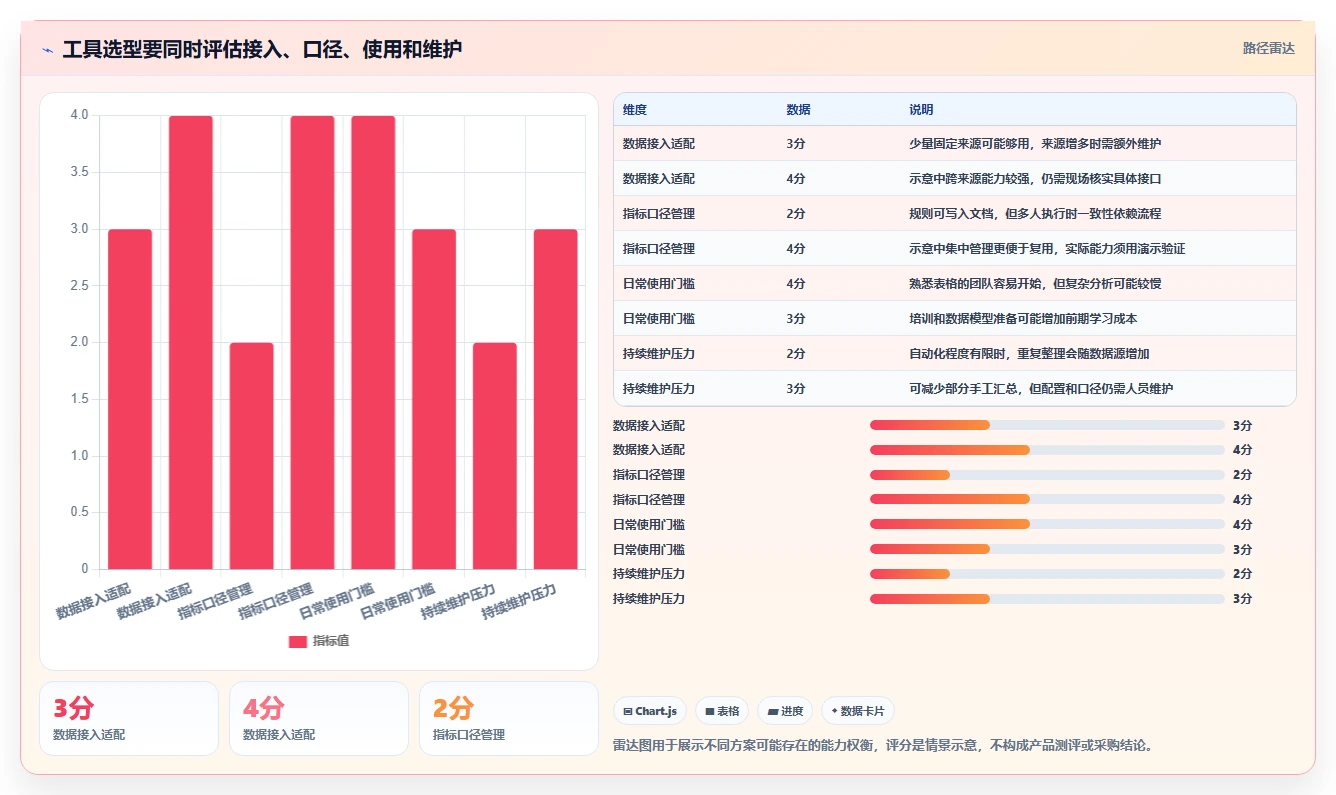Select the 表格 tag chip
Screen dimensions: 1336x795
722,711
